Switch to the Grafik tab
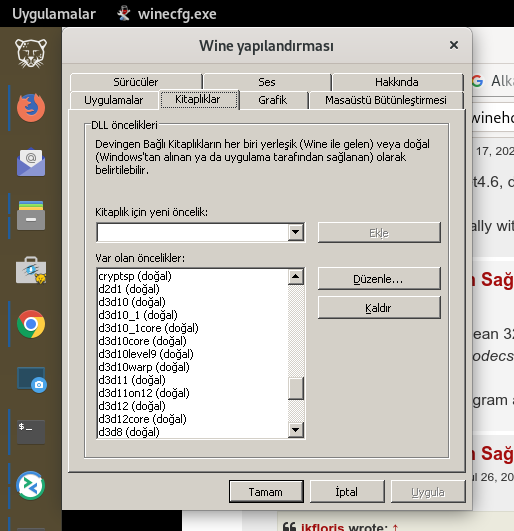Image resolution: width=514 pixels, height=531 pixels. pos(273,100)
